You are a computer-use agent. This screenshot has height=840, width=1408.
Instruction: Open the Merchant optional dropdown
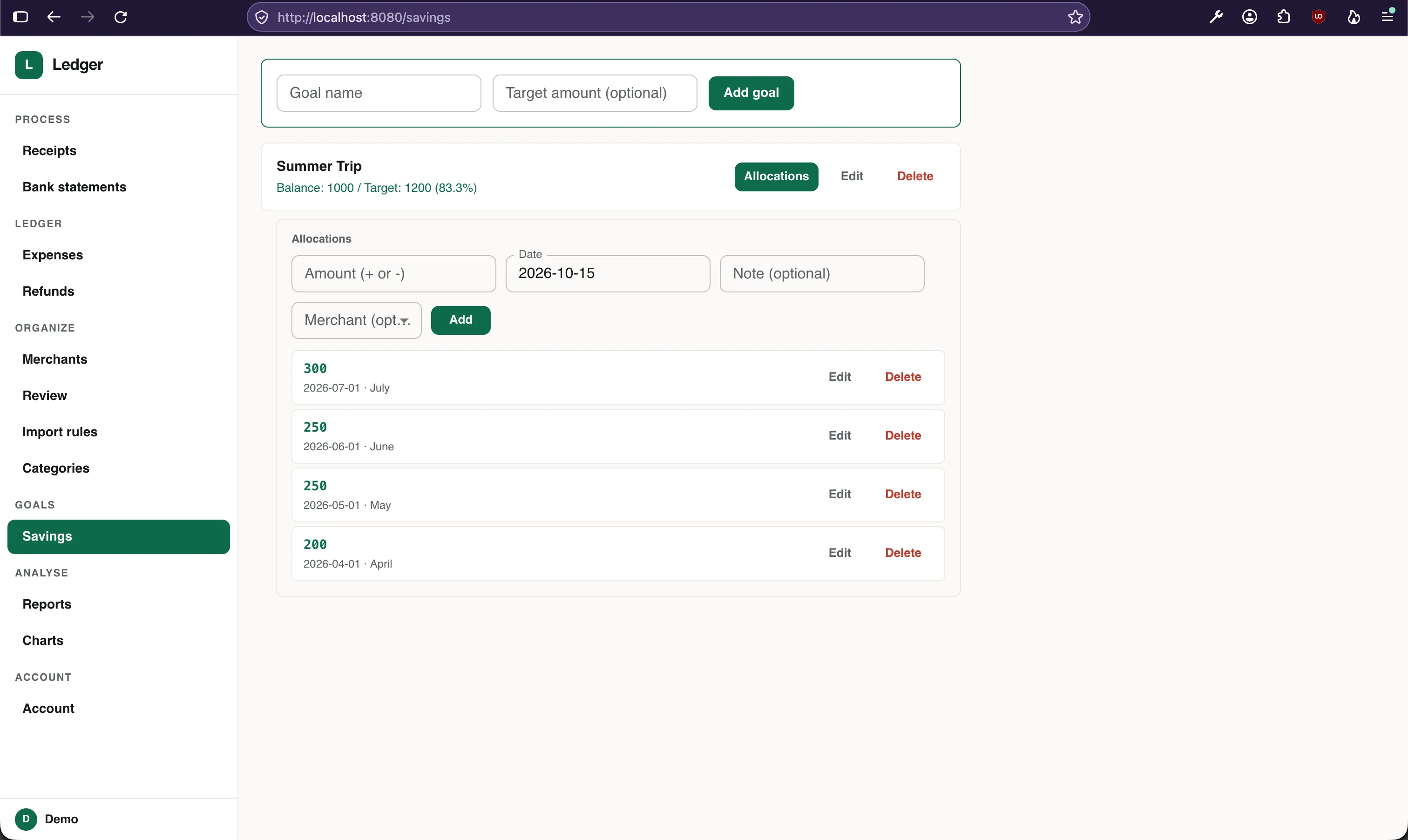[357, 320]
